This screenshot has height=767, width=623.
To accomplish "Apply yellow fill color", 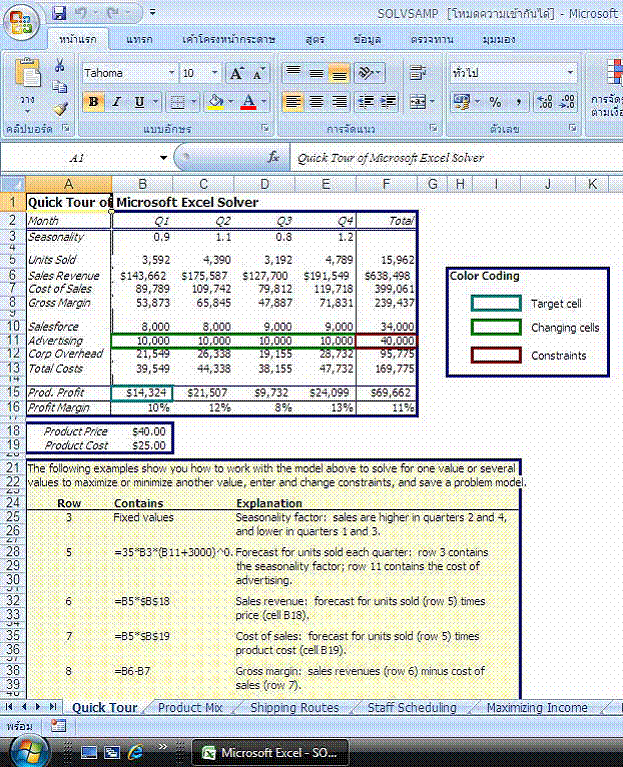I will point(216,102).
